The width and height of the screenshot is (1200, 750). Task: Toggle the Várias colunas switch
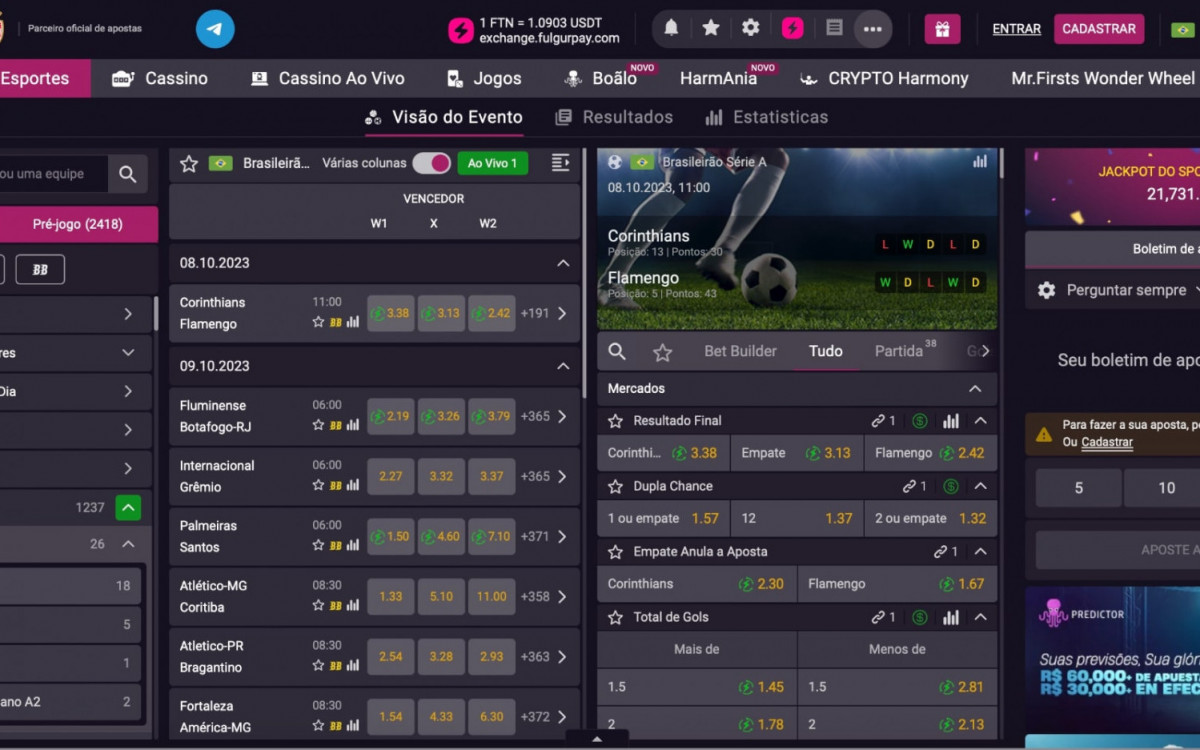[x=431, y=163]
